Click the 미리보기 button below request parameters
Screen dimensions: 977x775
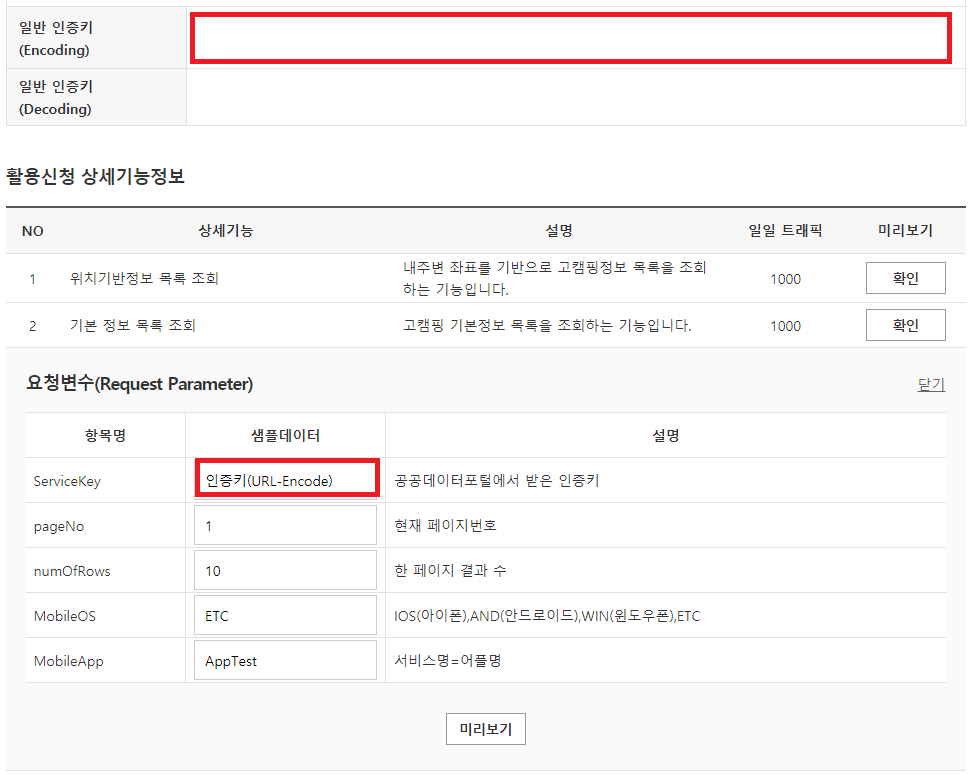(485, 729)
